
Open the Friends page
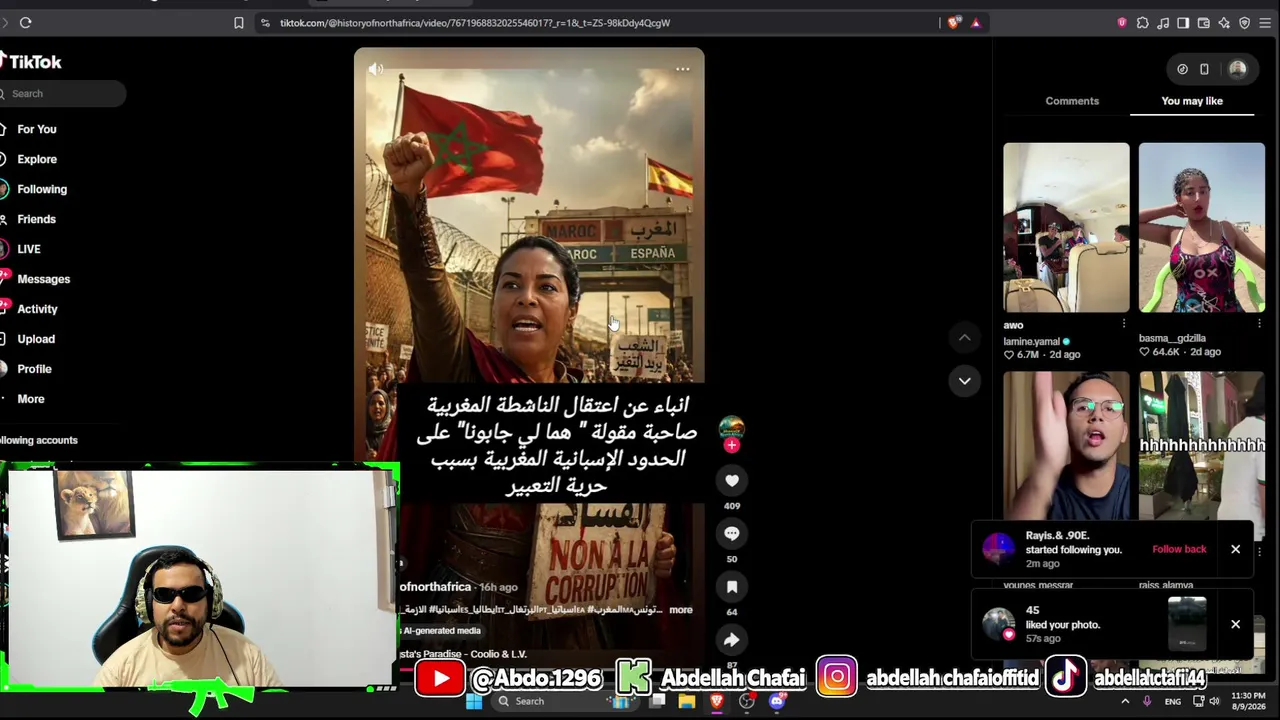[x=36, y=219]
